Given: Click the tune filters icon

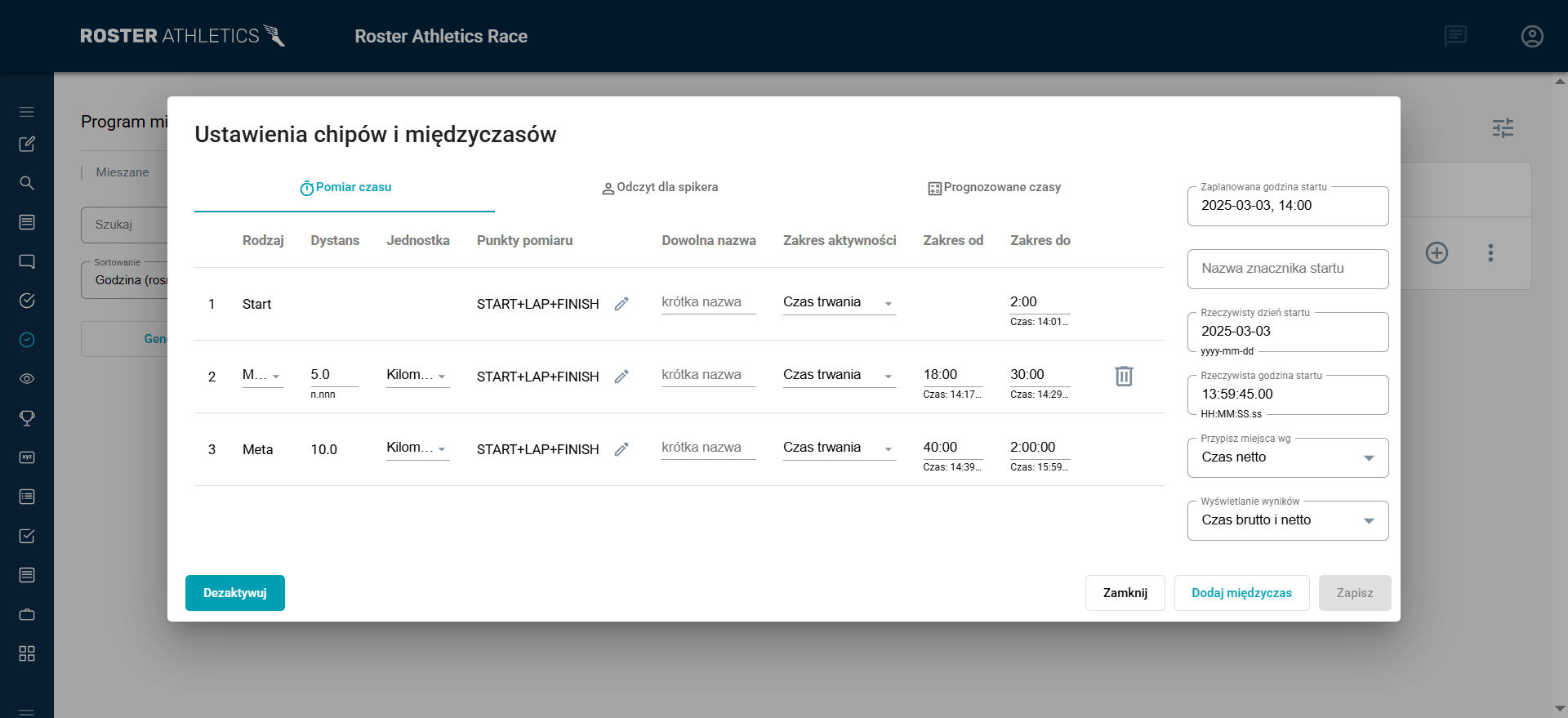Looking at the screenshot, I should coord(1503,127).
